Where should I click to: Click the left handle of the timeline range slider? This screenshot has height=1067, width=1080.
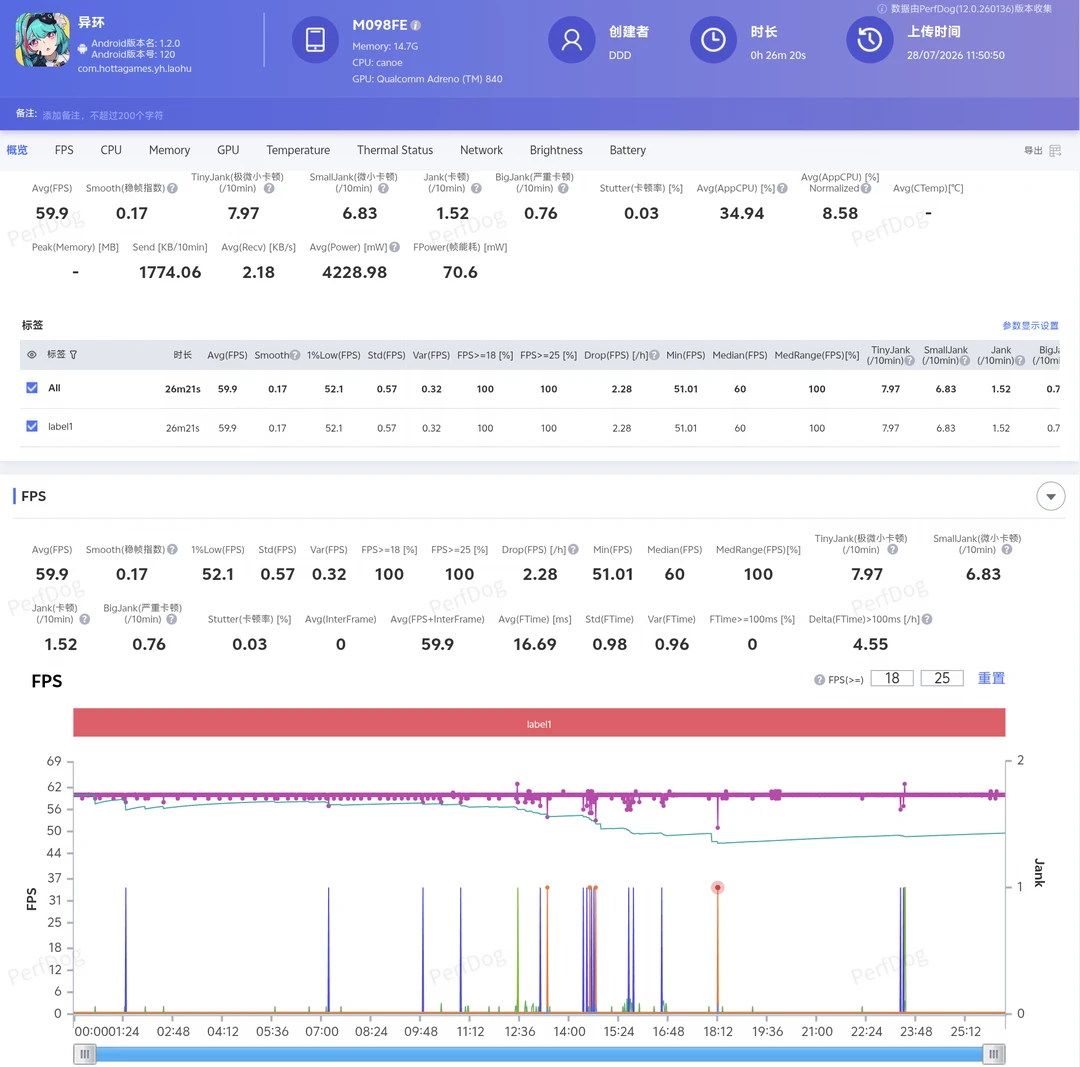85,1054
